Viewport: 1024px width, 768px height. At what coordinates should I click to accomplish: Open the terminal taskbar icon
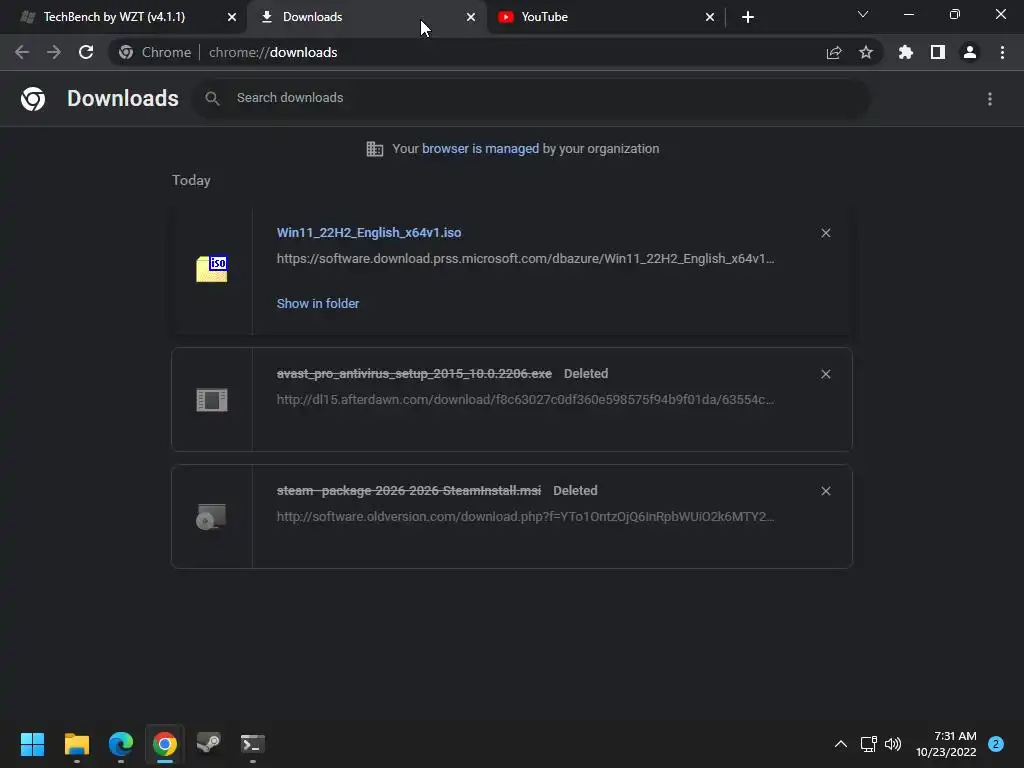pyautogui.click(x=253, y=744)
